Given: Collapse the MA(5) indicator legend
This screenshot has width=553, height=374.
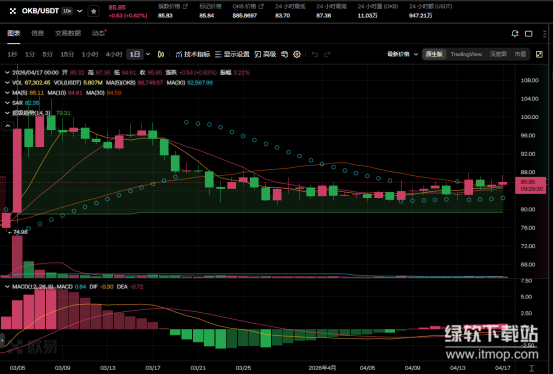Looking at the screenshot, I should click(x=7, y=93).
